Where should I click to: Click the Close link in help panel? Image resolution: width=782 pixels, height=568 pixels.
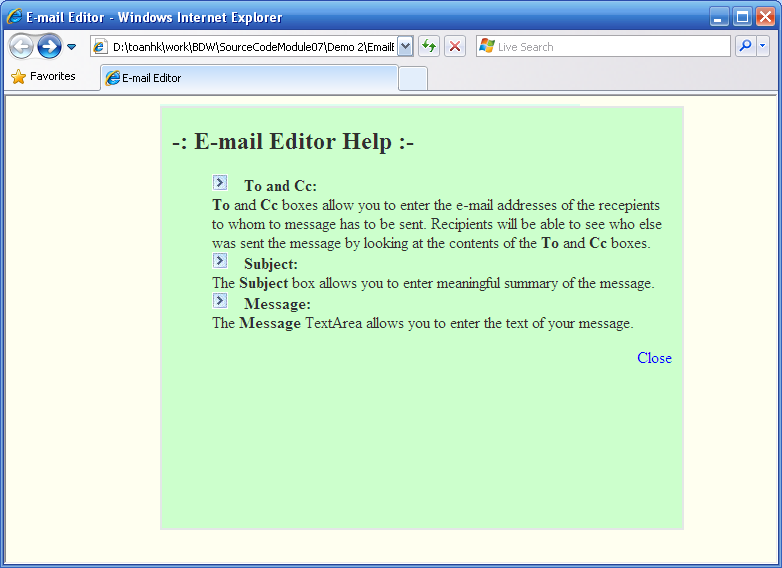coord(654,358)
